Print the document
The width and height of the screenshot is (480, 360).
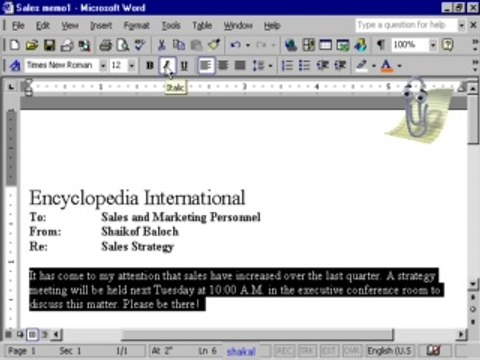106,45
